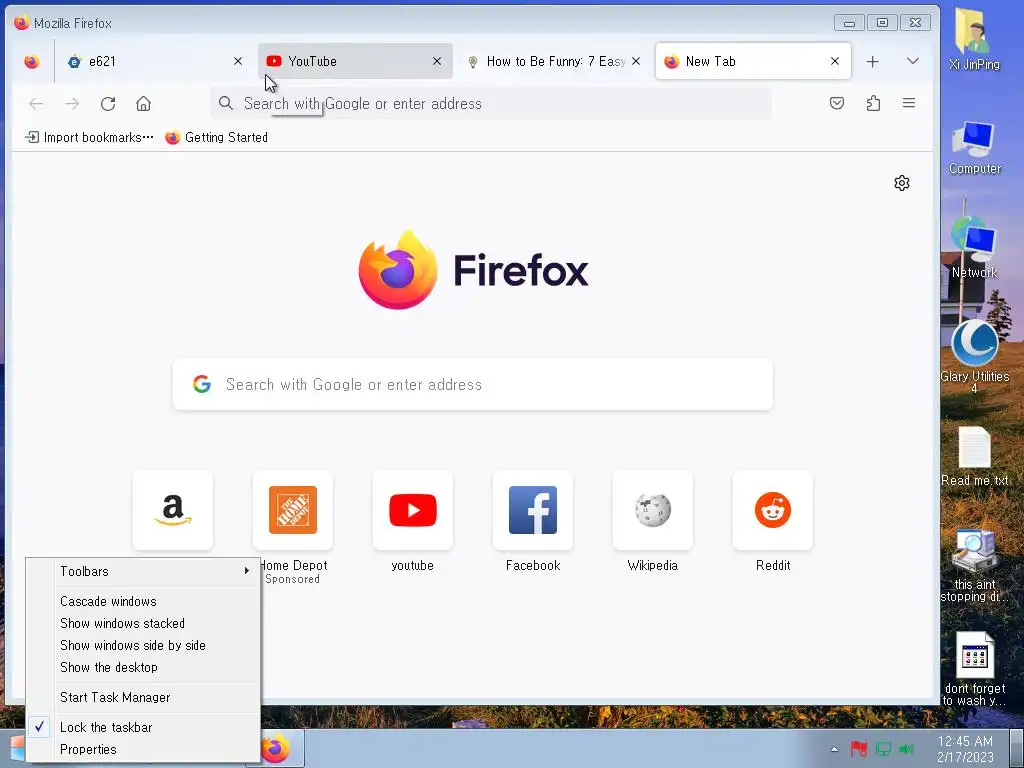The image size is (1024, 768).
Task: Close the How to Be Funny tab
Action: [636, 61]
